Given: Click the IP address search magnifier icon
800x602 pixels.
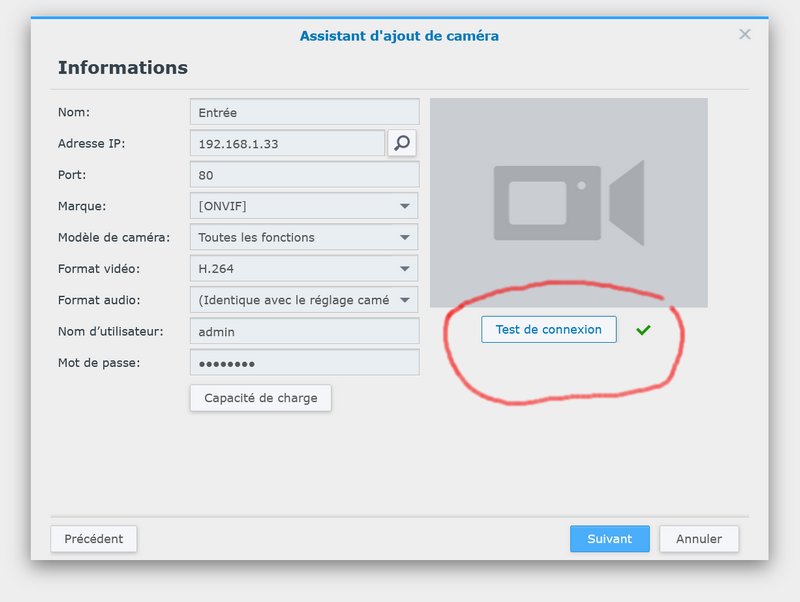Looking at the screenshot, I should [402, 143].
